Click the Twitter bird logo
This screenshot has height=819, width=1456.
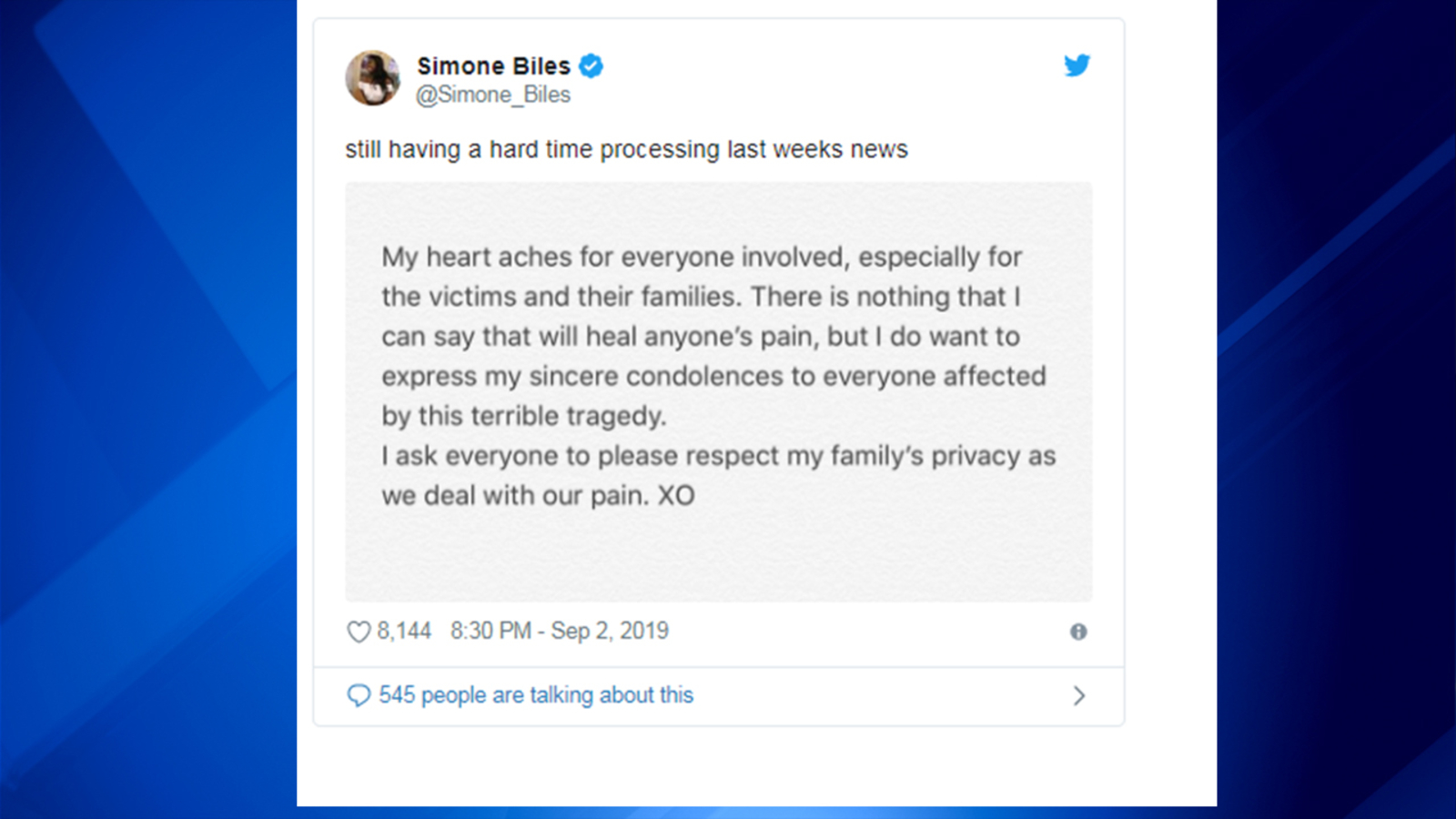(x=1077, y=66)
